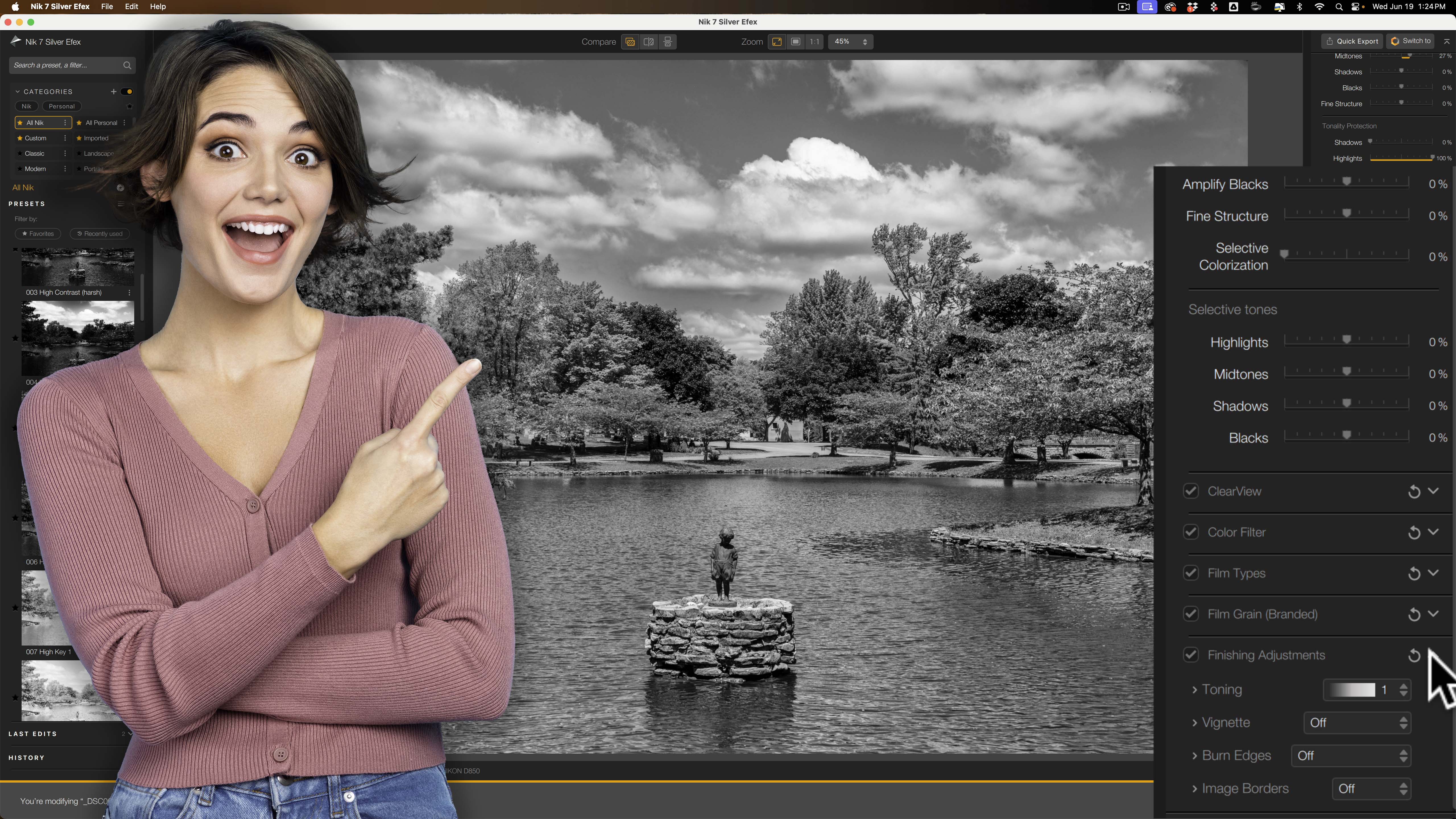Image resolution: width=1456 pixels, height=819 pixels.
Task: Click the Amplify Blacks slider
Action: (1346, 182)
